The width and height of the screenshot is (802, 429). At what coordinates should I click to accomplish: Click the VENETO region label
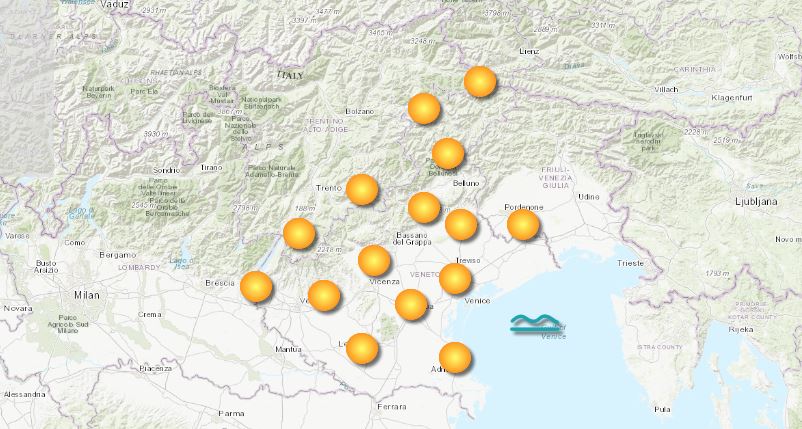pos(425,275)
